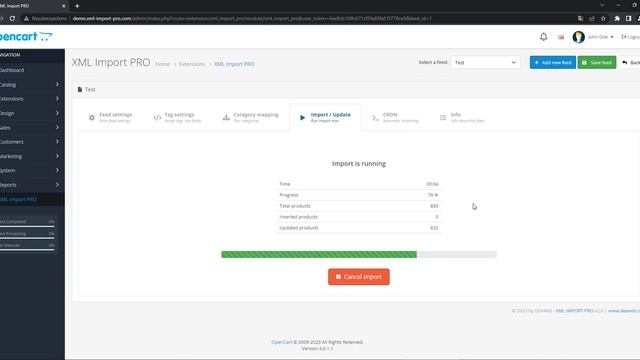Expand the System sidebar menu
Image resolution: width=640 pixels, height=360 pixels.
[31, 170]
